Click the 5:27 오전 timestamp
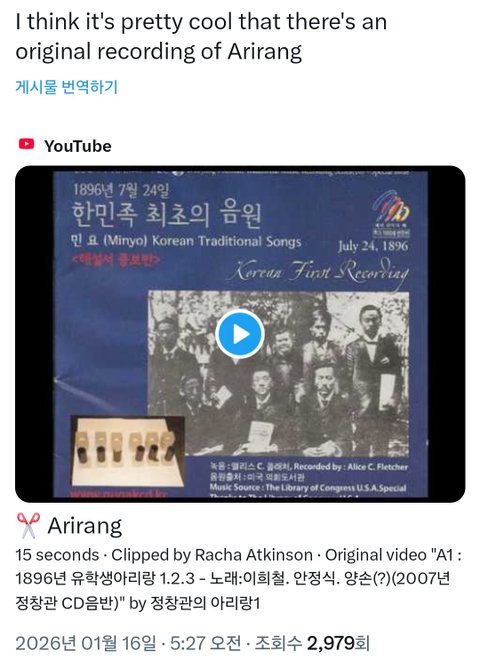This screenshot has width=480, height=668. coord(206,643)
